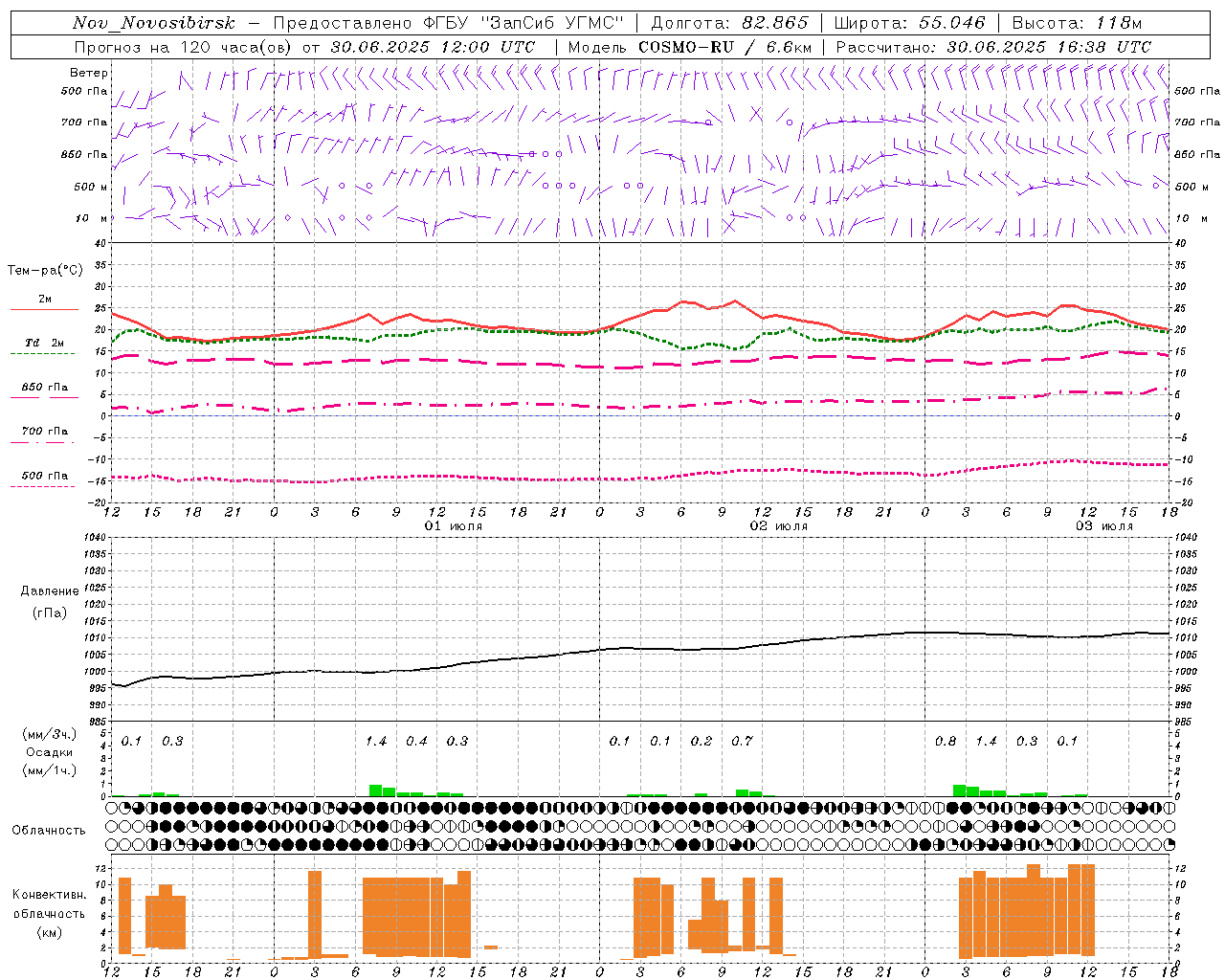Click the 0.8 precipitation value
The width and height of the screenshot is (1225, 980).
[x=946, y=742]
